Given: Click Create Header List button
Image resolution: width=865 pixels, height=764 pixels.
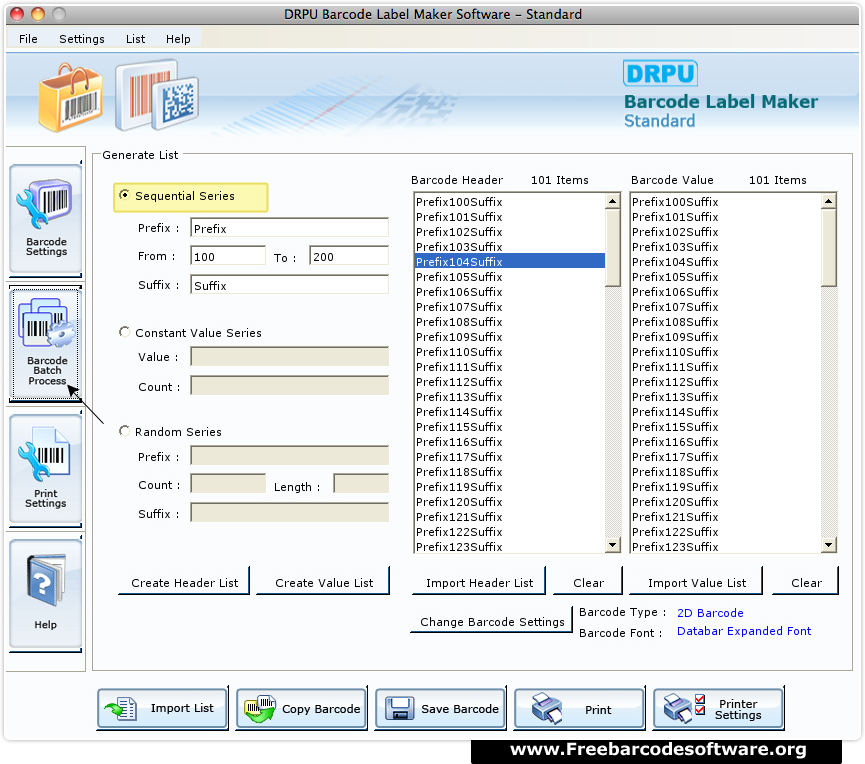Looking at the screenshot, I should click(x=184, y=583).
